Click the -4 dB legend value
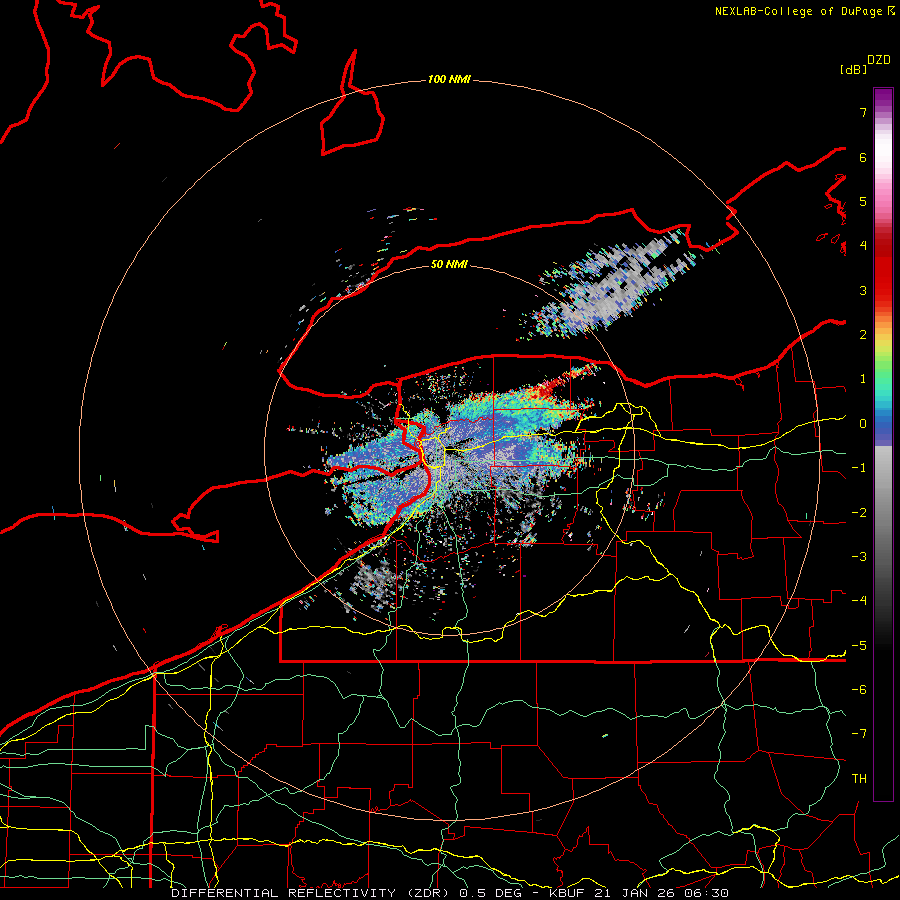Image resolution: width=900 pixels, height=900 pixels. coord(859,601)
